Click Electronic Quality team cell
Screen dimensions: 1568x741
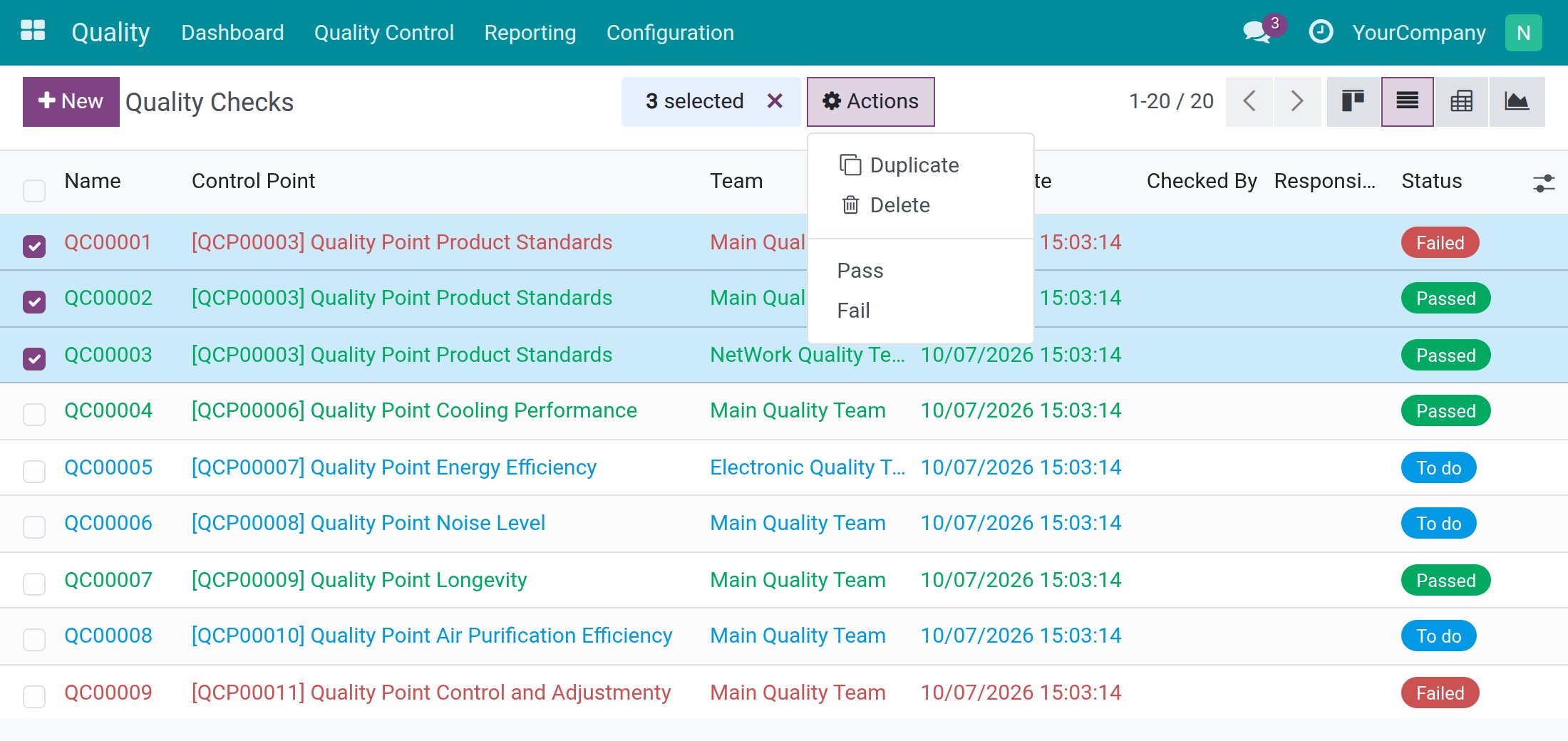[807, 467]
